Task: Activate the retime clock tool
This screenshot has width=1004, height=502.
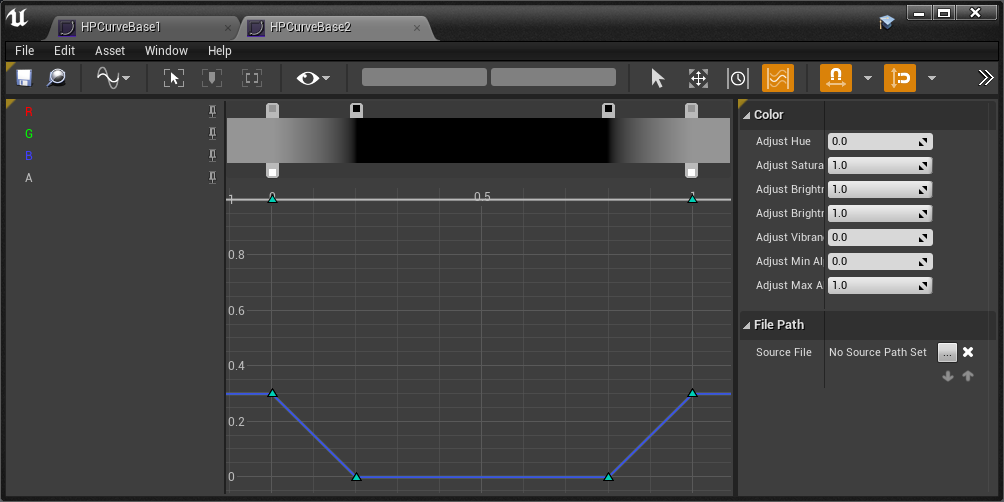Action: (738, 78)
